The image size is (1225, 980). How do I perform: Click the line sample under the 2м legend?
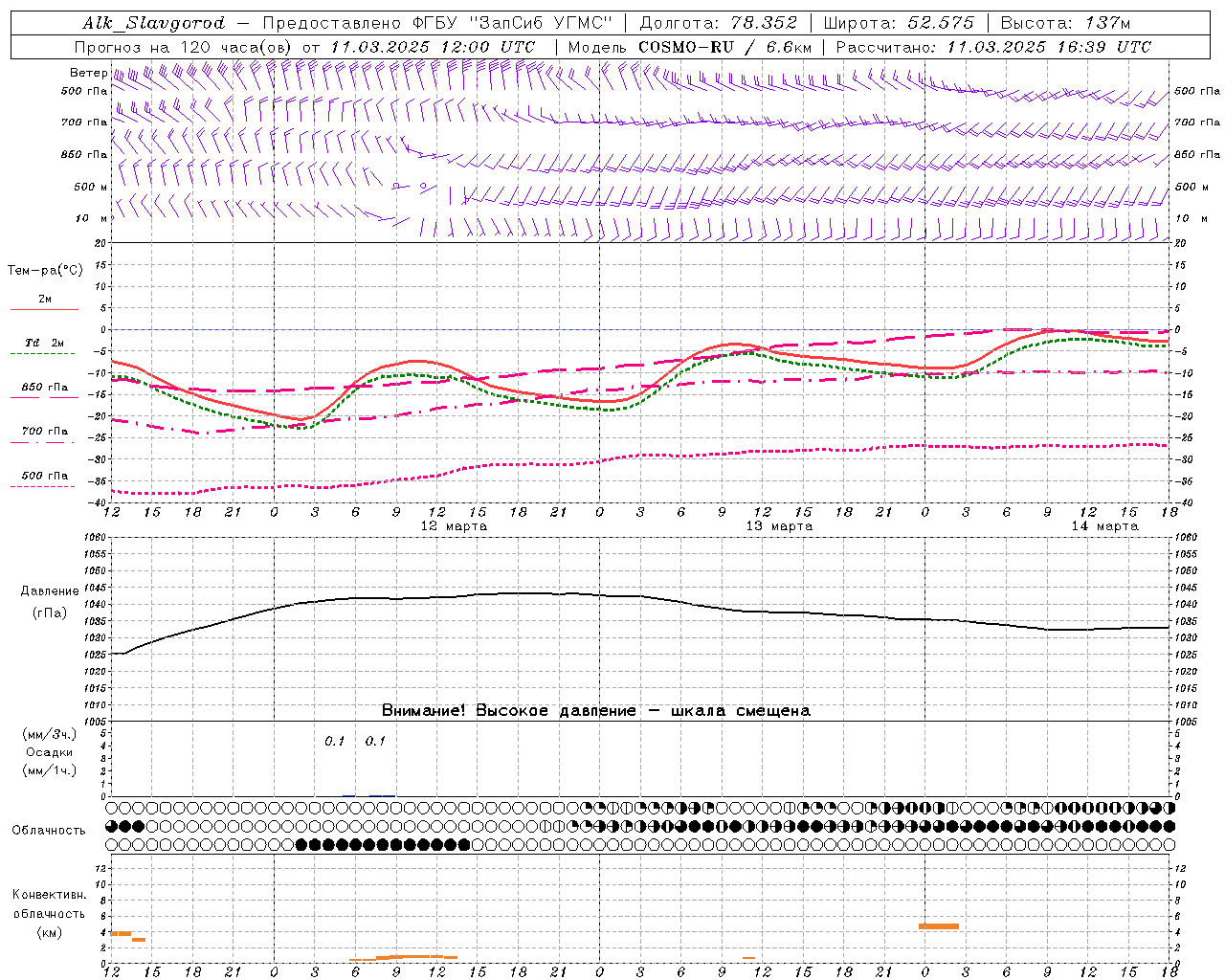[43, 309]
